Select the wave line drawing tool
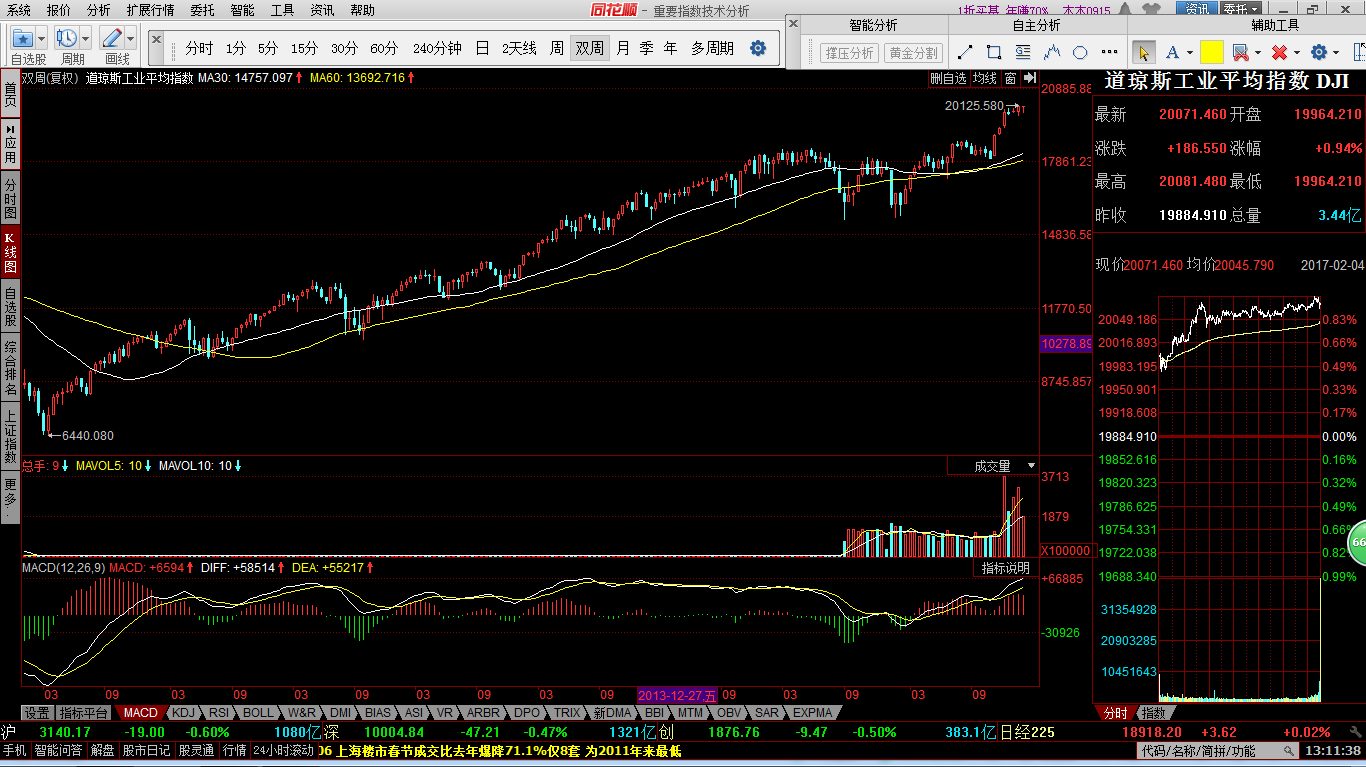This screenshot has width=1366, height=767. pos(1052,52)
